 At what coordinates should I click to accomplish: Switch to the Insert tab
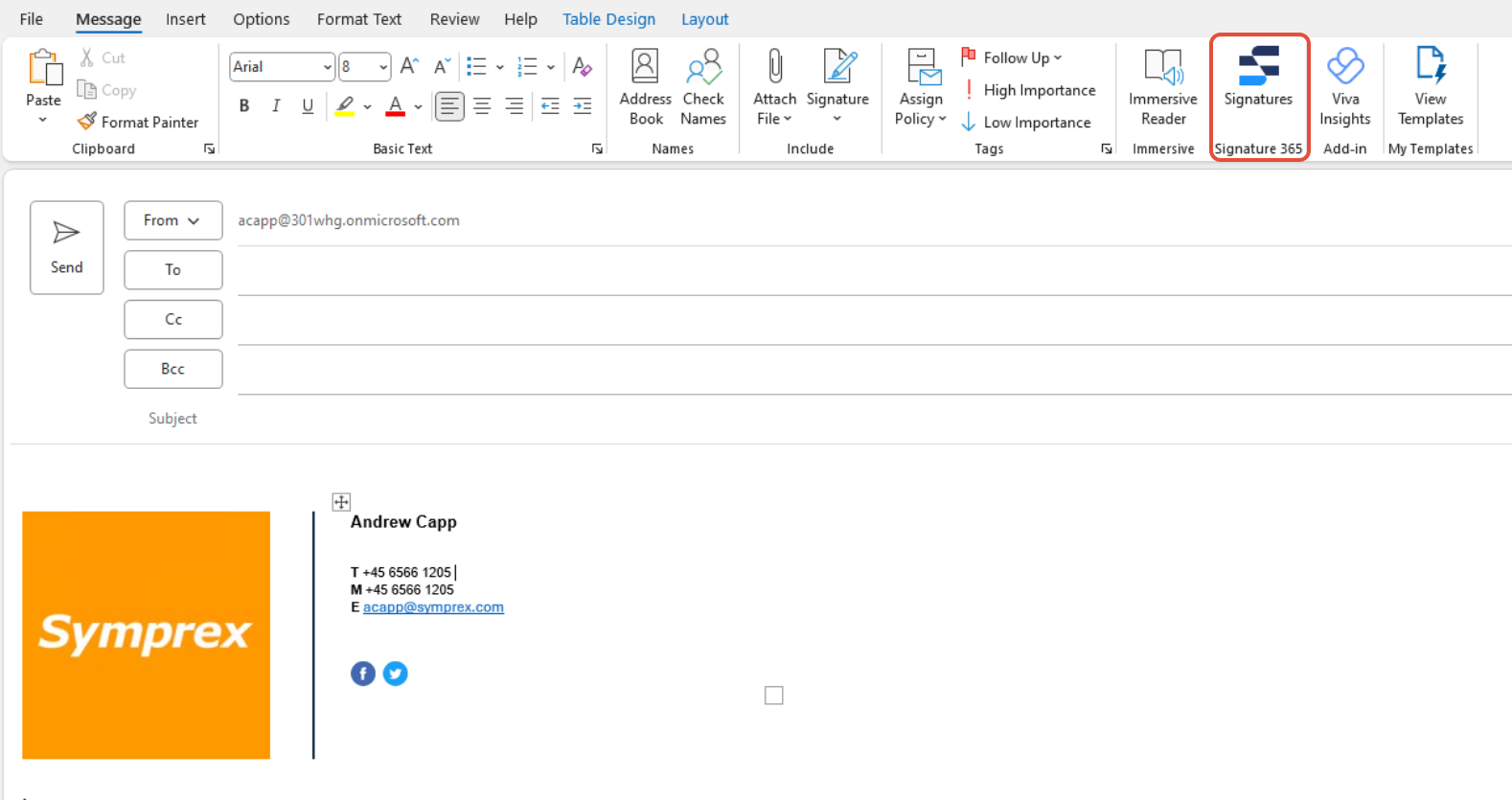click(186, 19)
